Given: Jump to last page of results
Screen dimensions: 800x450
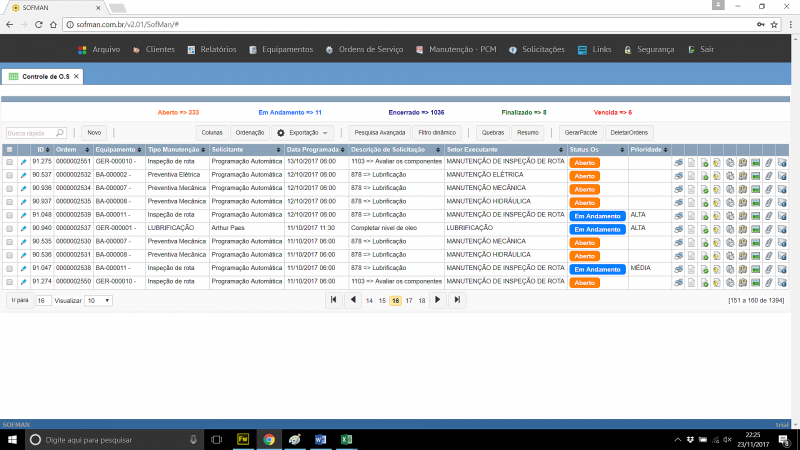Looking at the screenshot, I should tap(457, 300).
